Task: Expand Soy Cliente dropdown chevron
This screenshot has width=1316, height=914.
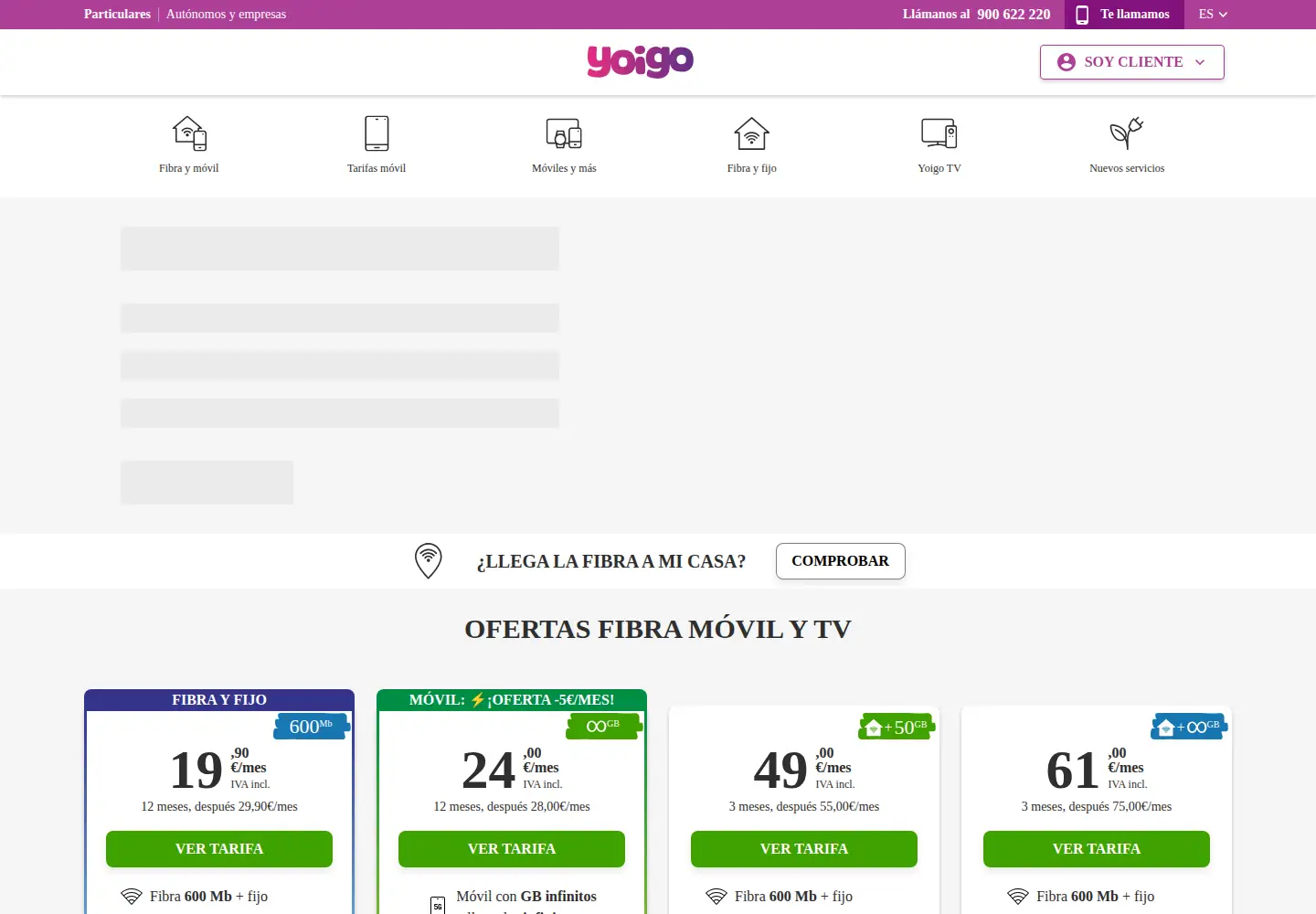Action: click(1200, 62)
